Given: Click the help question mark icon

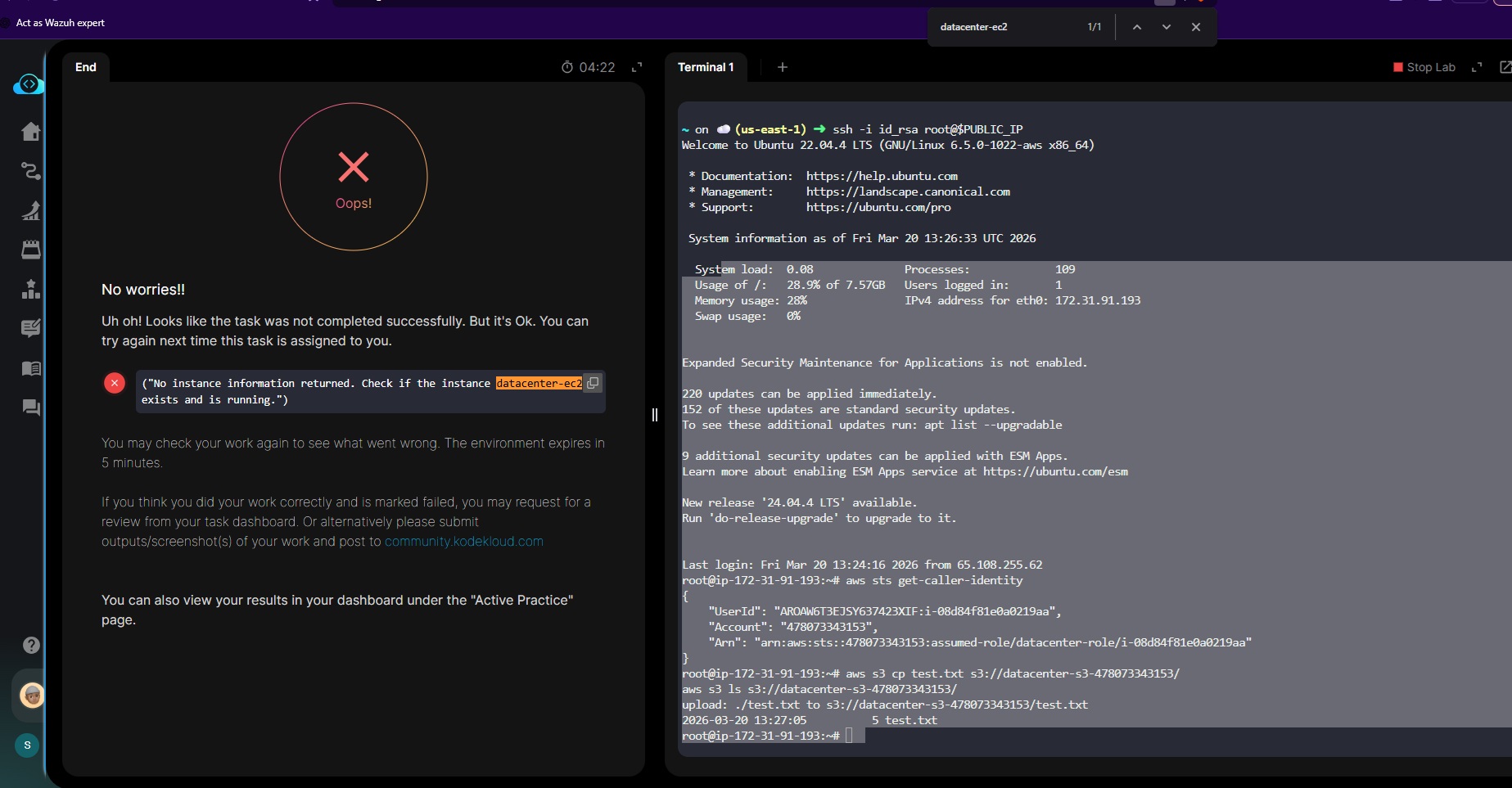Looking at the screenshot, I should point(31,646).
